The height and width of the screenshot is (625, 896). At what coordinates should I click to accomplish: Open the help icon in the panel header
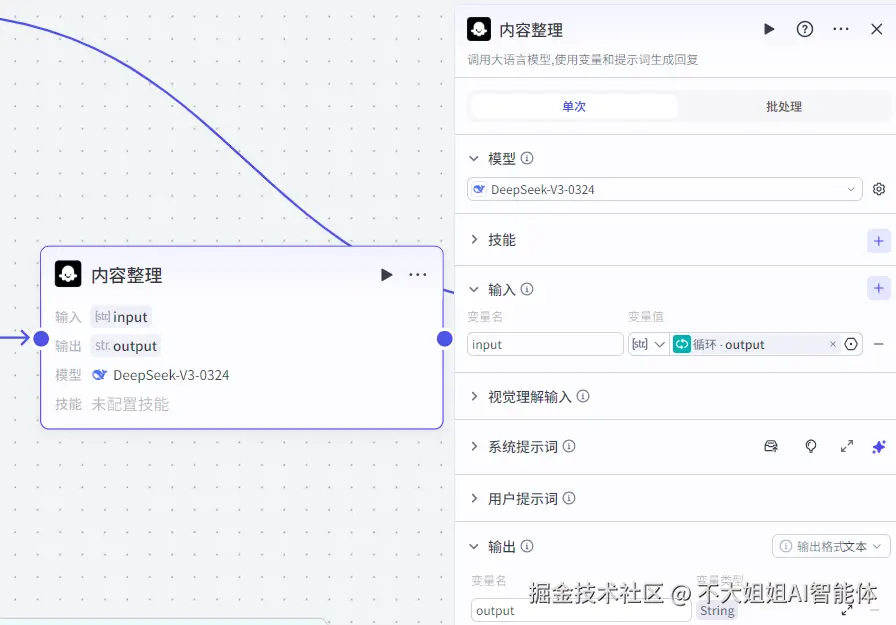coord(805,29)
